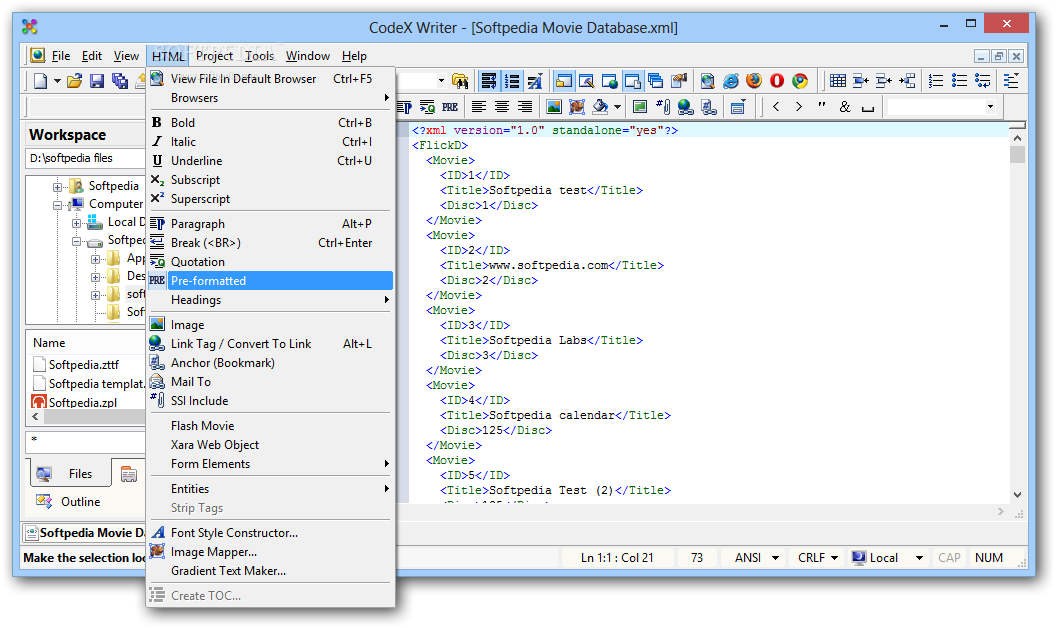1056x628 pixels.
Task: Open paint bucket color dropdown arrow
Action: pos(617,107)
